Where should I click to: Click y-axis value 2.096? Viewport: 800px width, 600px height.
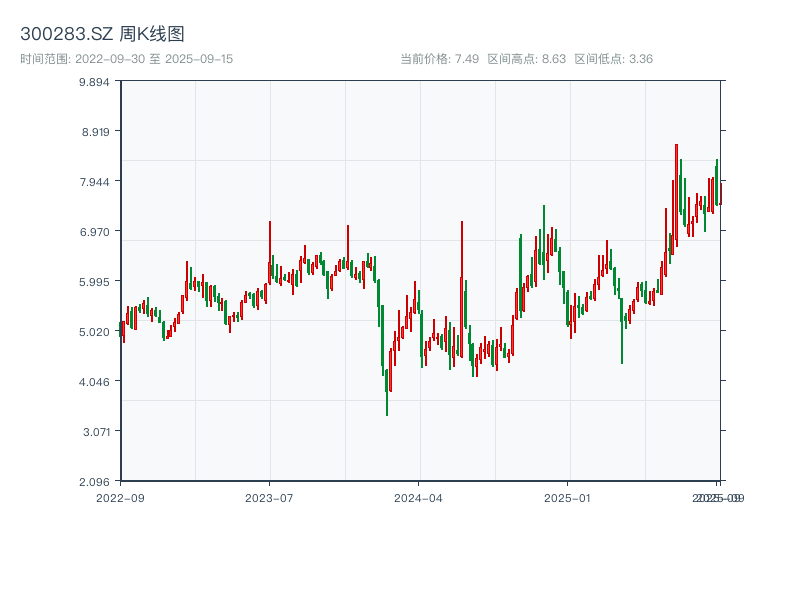click(94, 482)
